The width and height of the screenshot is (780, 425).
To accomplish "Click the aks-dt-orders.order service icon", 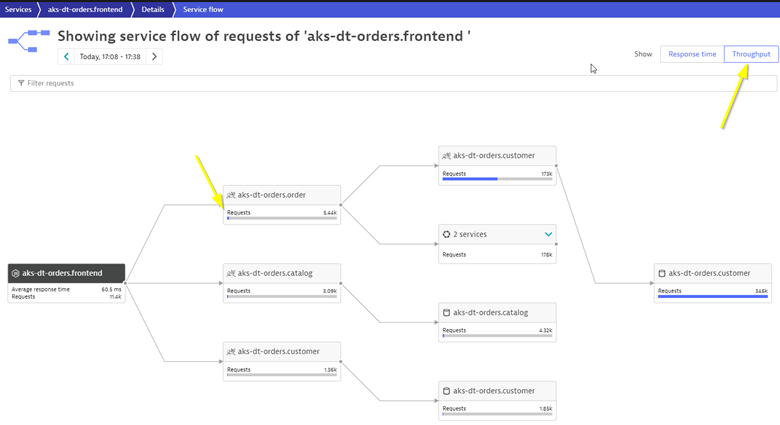I will [231, 195].
